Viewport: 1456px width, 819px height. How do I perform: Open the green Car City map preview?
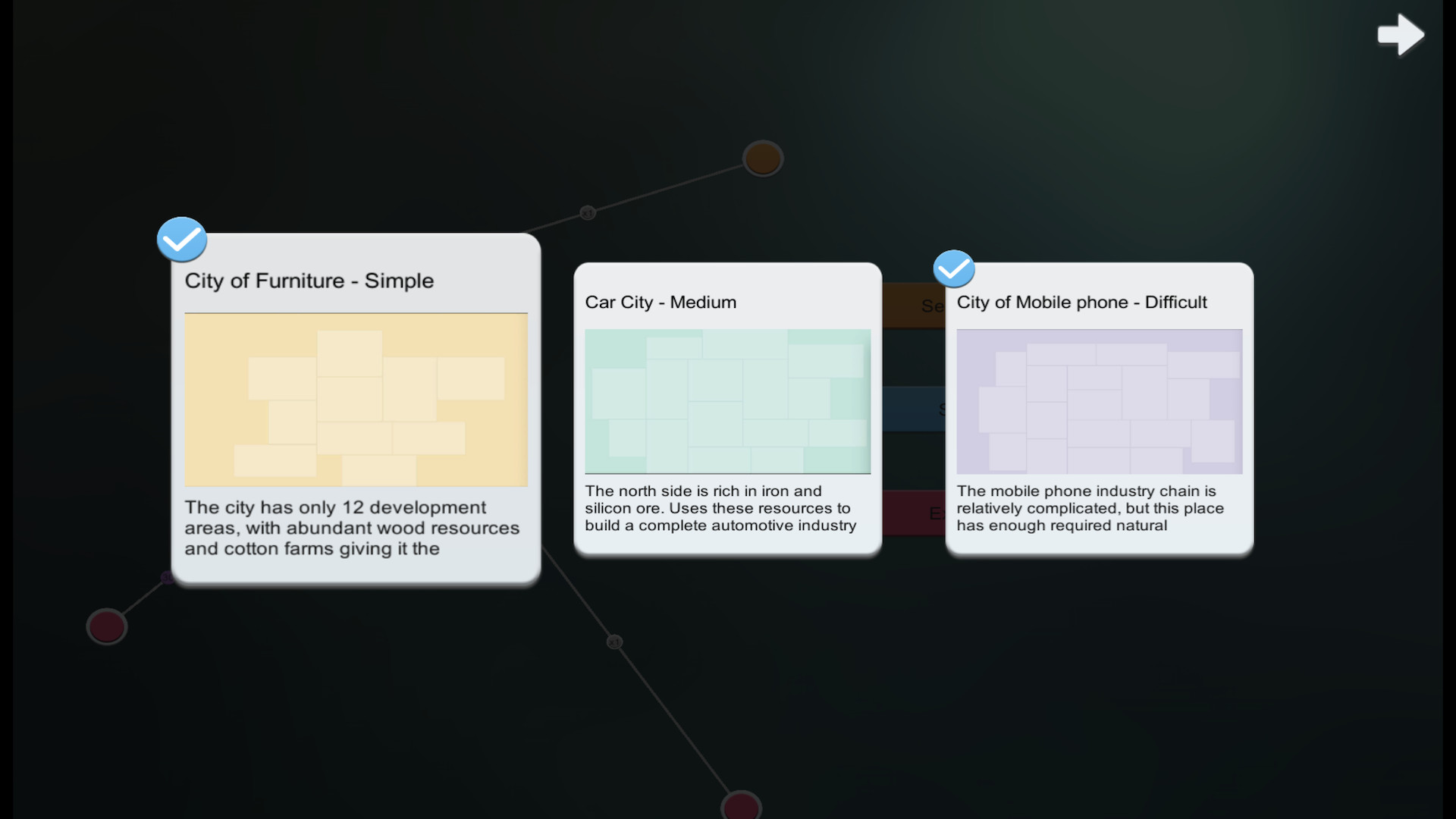727,401
